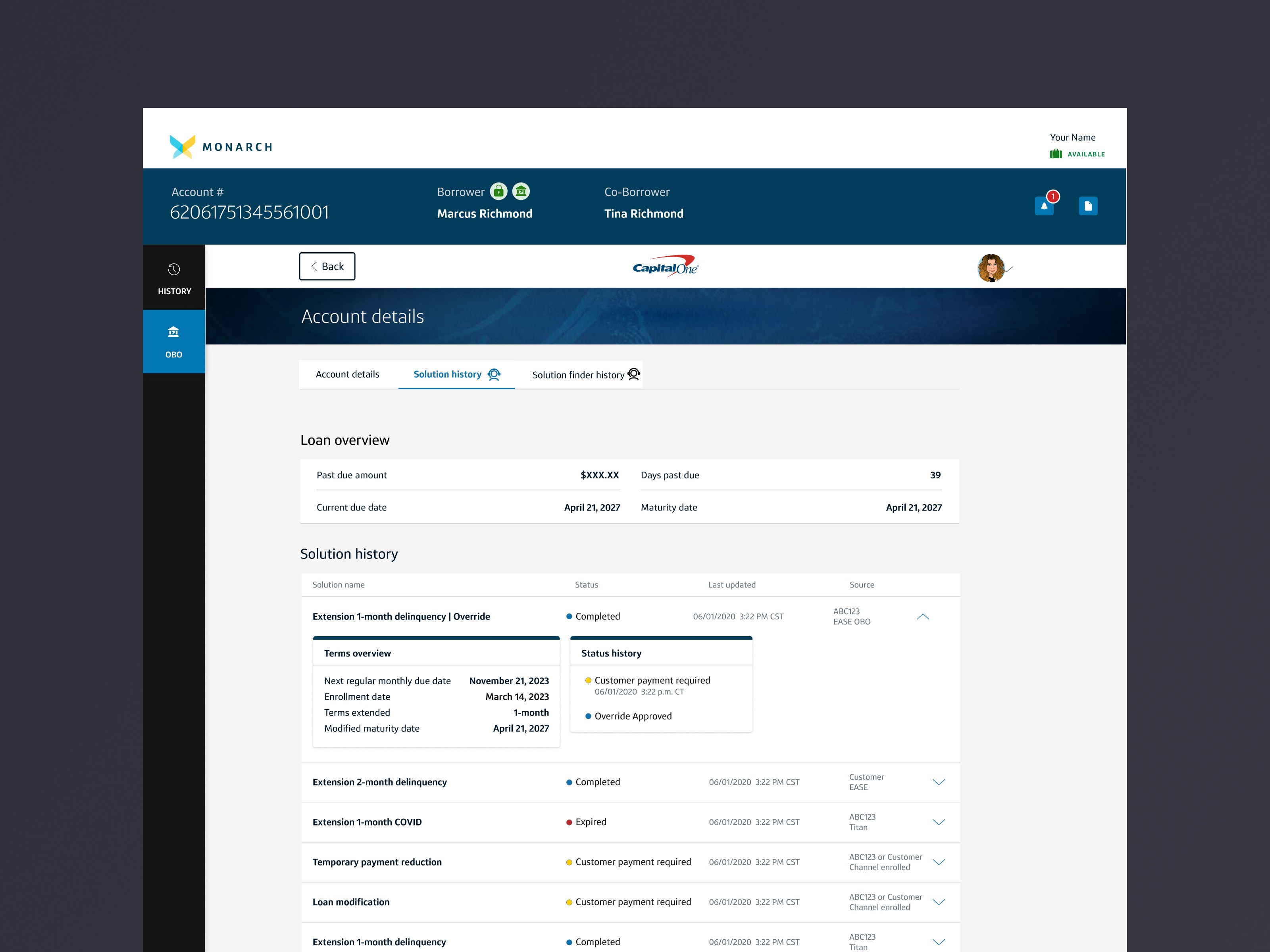Click the green bank icon beside Borrower
The width and height of the screenshot is (1270, 952).
pyautogui.click(x=521, y=191)
